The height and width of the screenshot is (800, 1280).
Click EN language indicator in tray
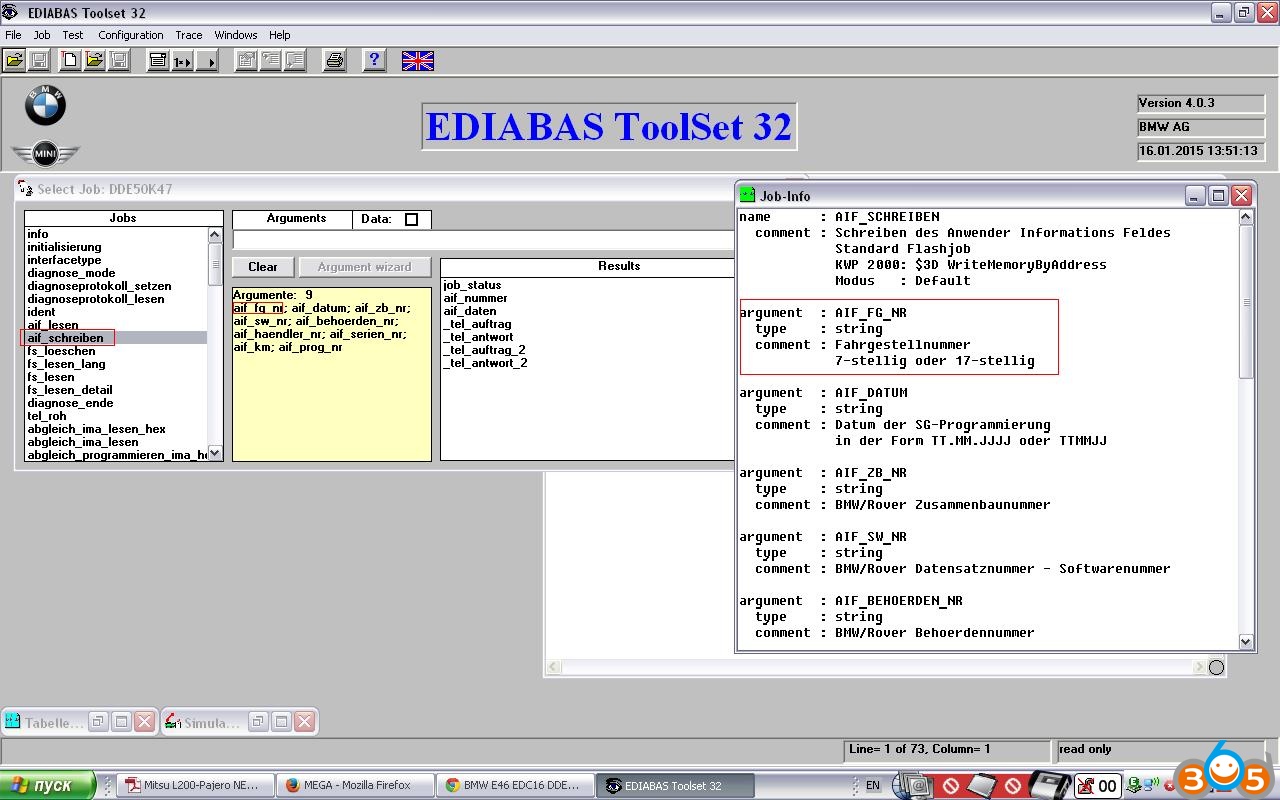click(873, 785)
